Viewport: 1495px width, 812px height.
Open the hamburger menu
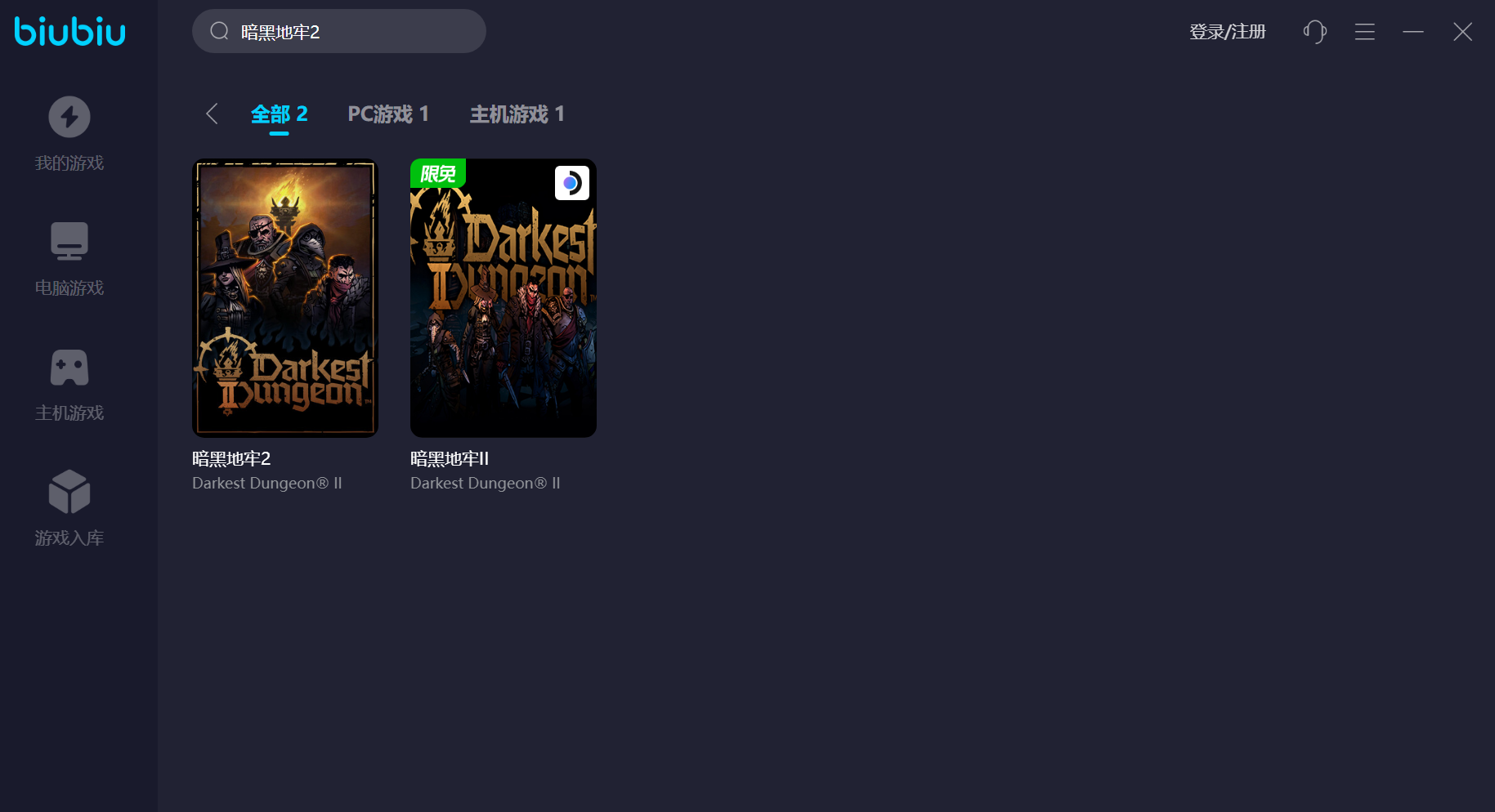tap(1364, 32)
